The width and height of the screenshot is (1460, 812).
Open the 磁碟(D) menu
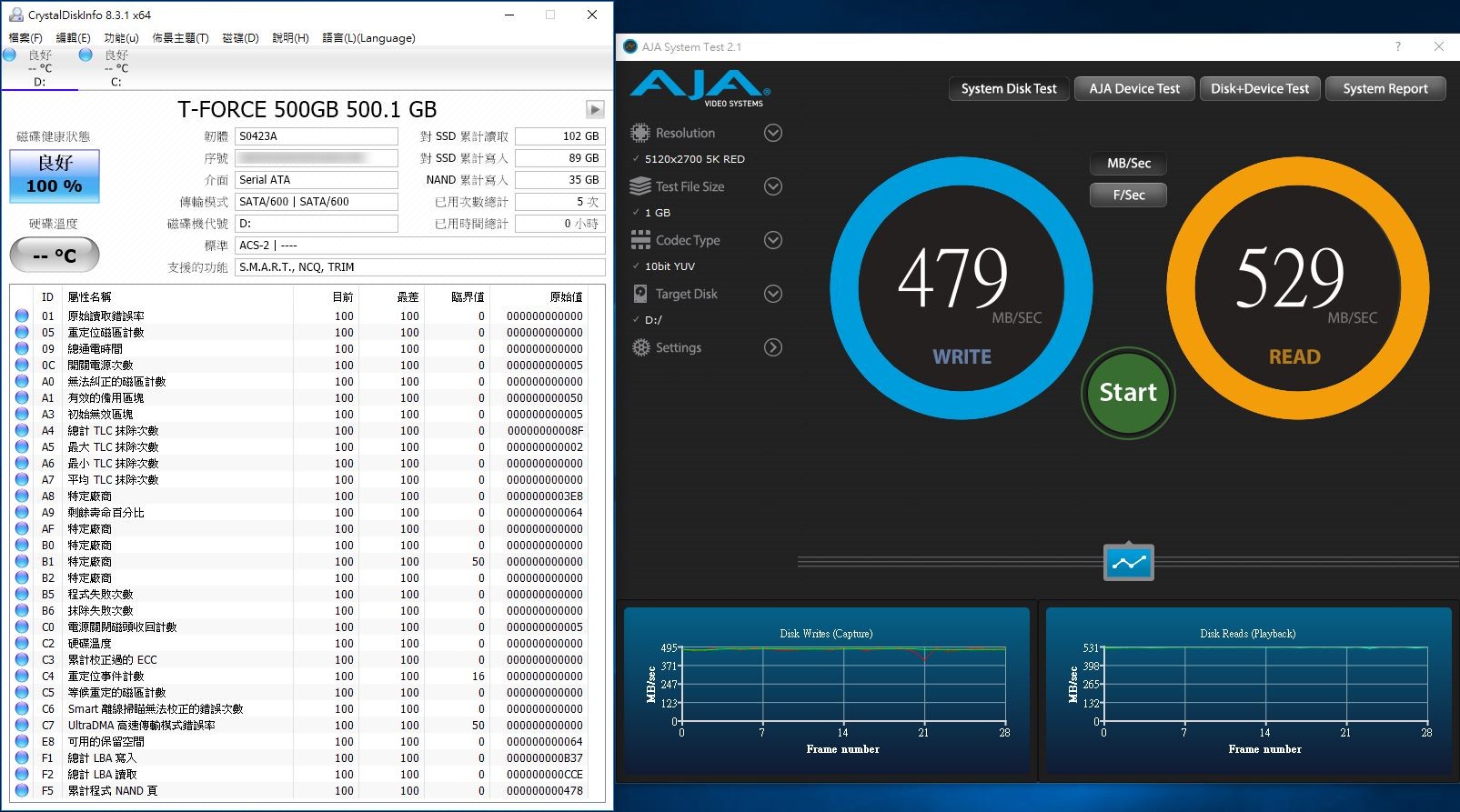pos(240,38)
